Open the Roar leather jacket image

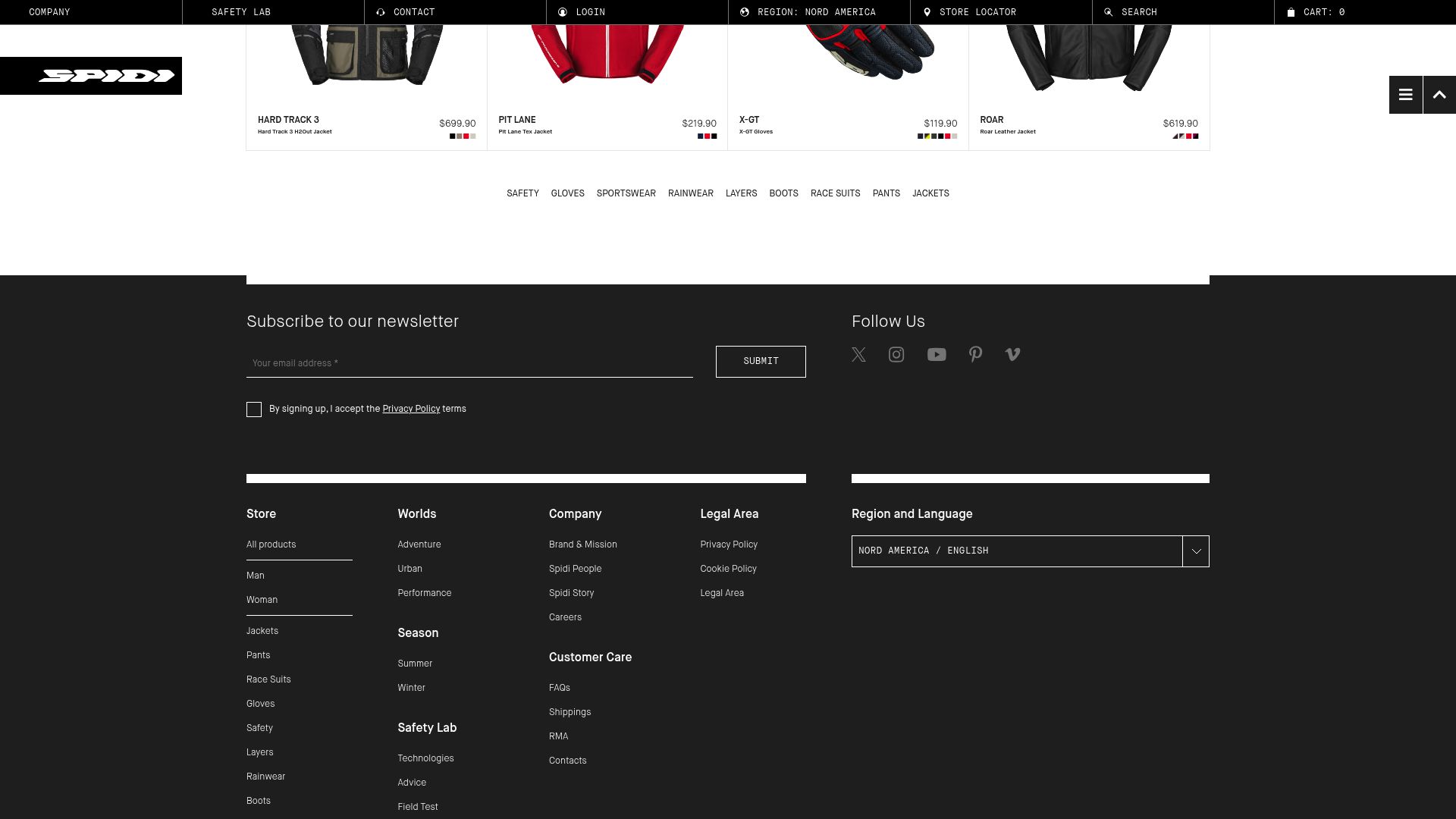[1089, 58]
